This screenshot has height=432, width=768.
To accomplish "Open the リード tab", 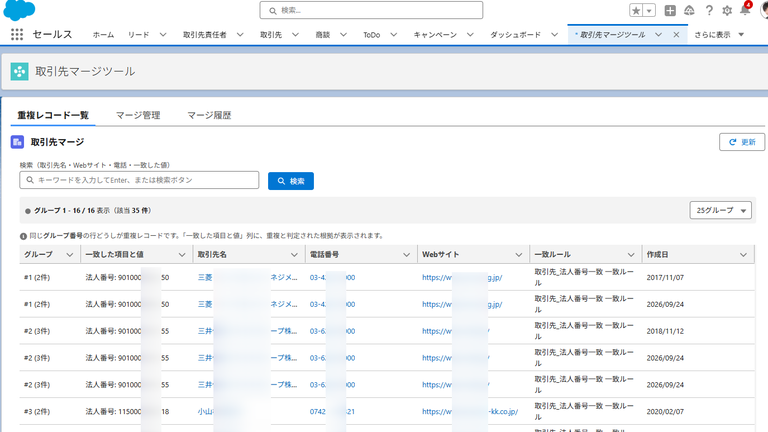I will [138, 35].
